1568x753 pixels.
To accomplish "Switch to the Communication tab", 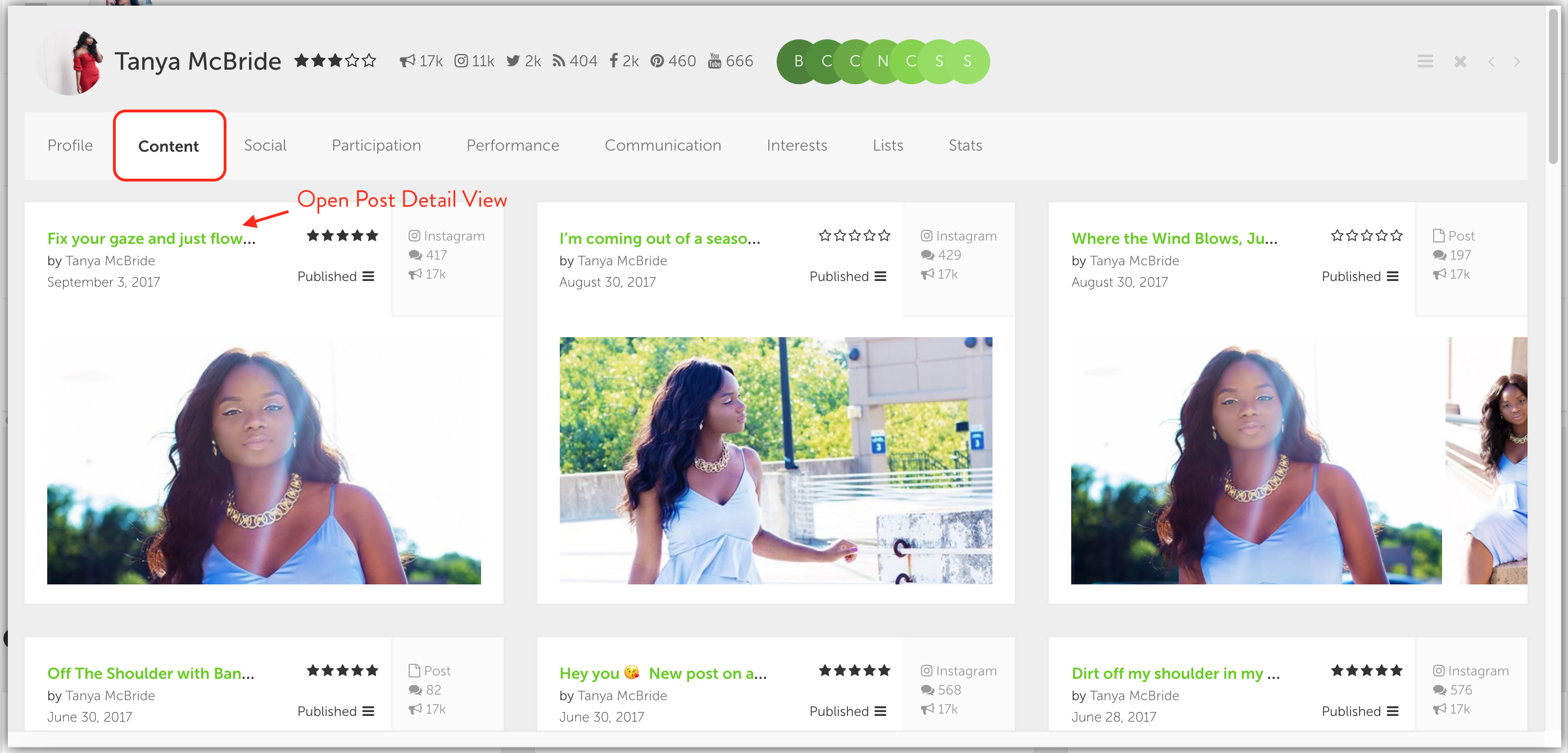I will click(x=663, y=146).
